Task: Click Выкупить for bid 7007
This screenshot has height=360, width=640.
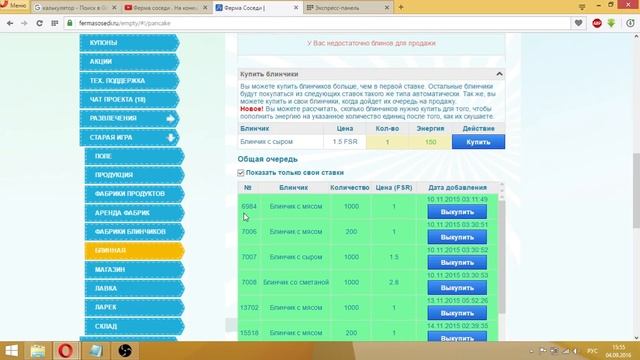Action: tap(457, 263)
